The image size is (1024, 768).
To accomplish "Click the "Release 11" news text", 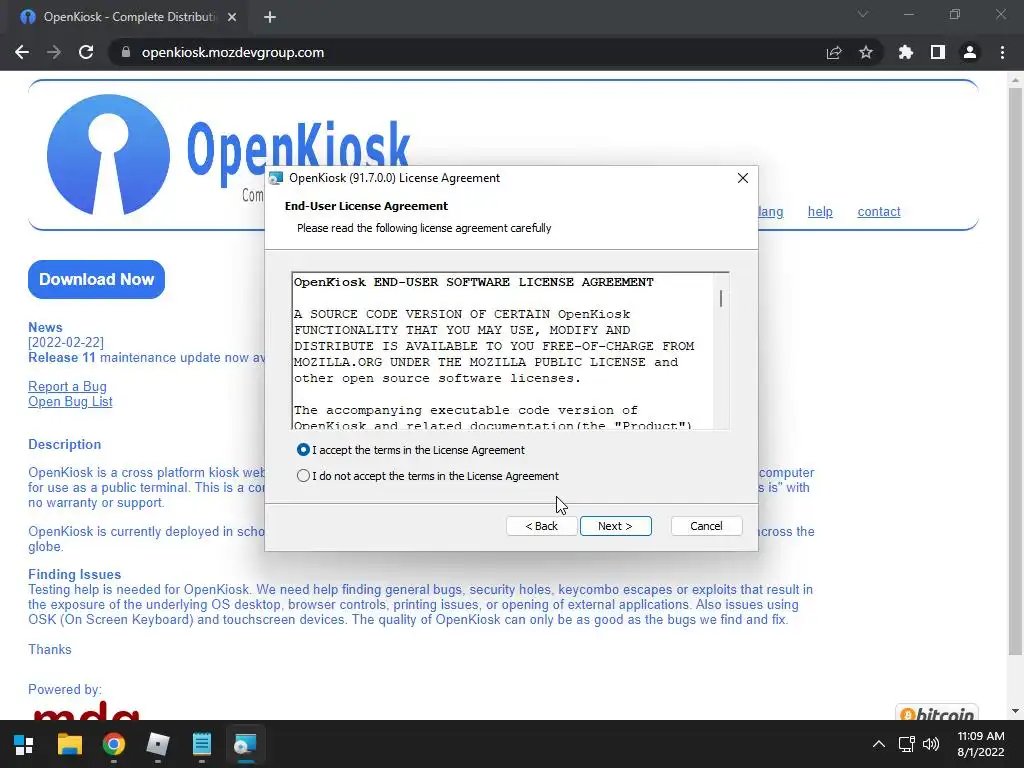I will (x=61, y=358).
